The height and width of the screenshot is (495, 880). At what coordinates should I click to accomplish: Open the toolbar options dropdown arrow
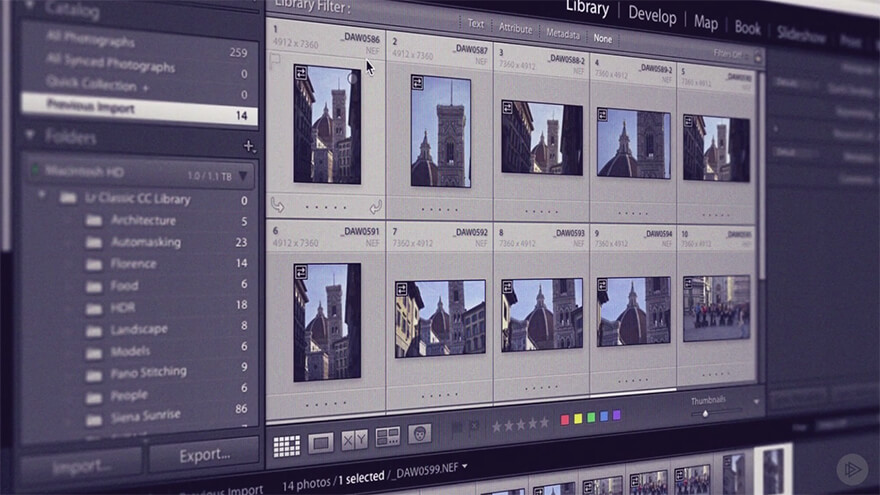(x=756, y=402)
